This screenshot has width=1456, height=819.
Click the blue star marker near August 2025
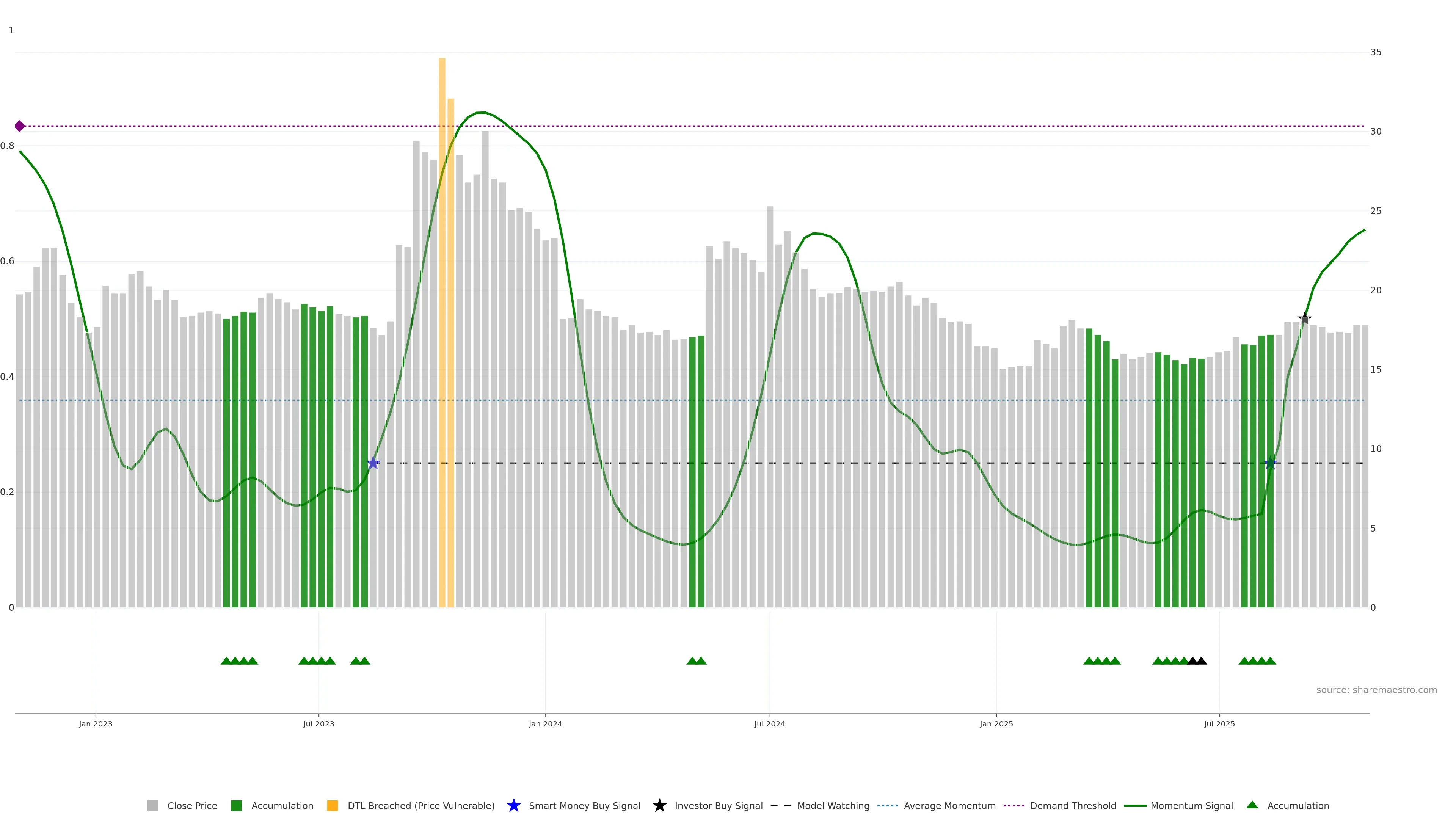[1270, 463]
